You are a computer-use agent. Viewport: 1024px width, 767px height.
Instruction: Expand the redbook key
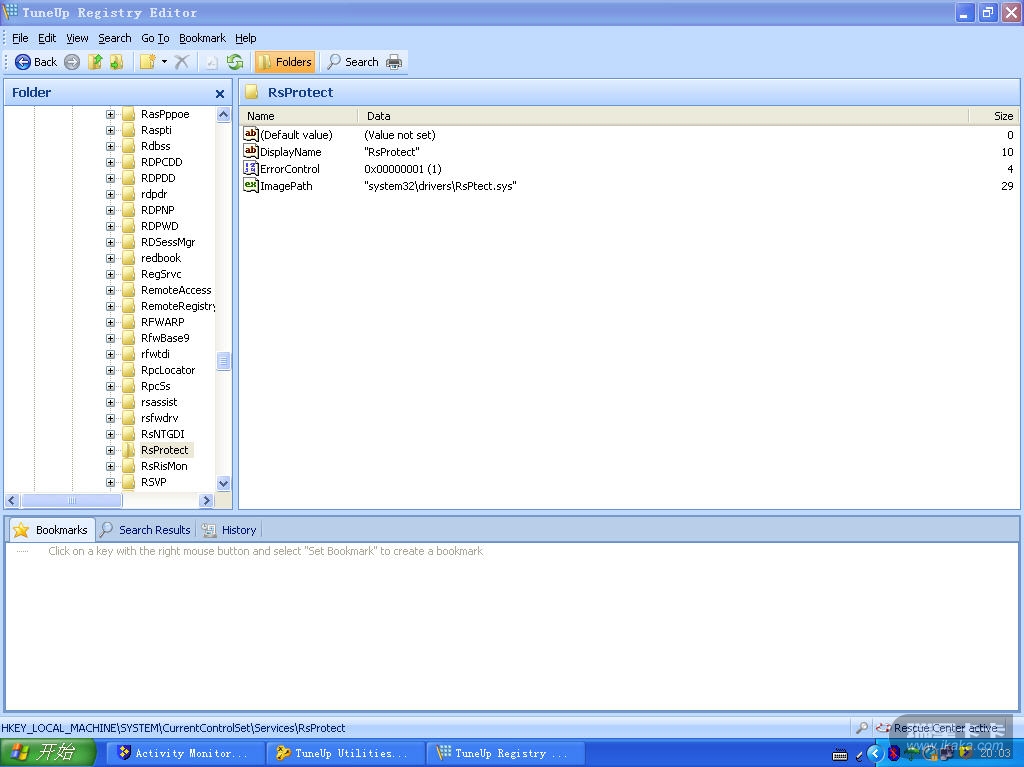(110, 258)
